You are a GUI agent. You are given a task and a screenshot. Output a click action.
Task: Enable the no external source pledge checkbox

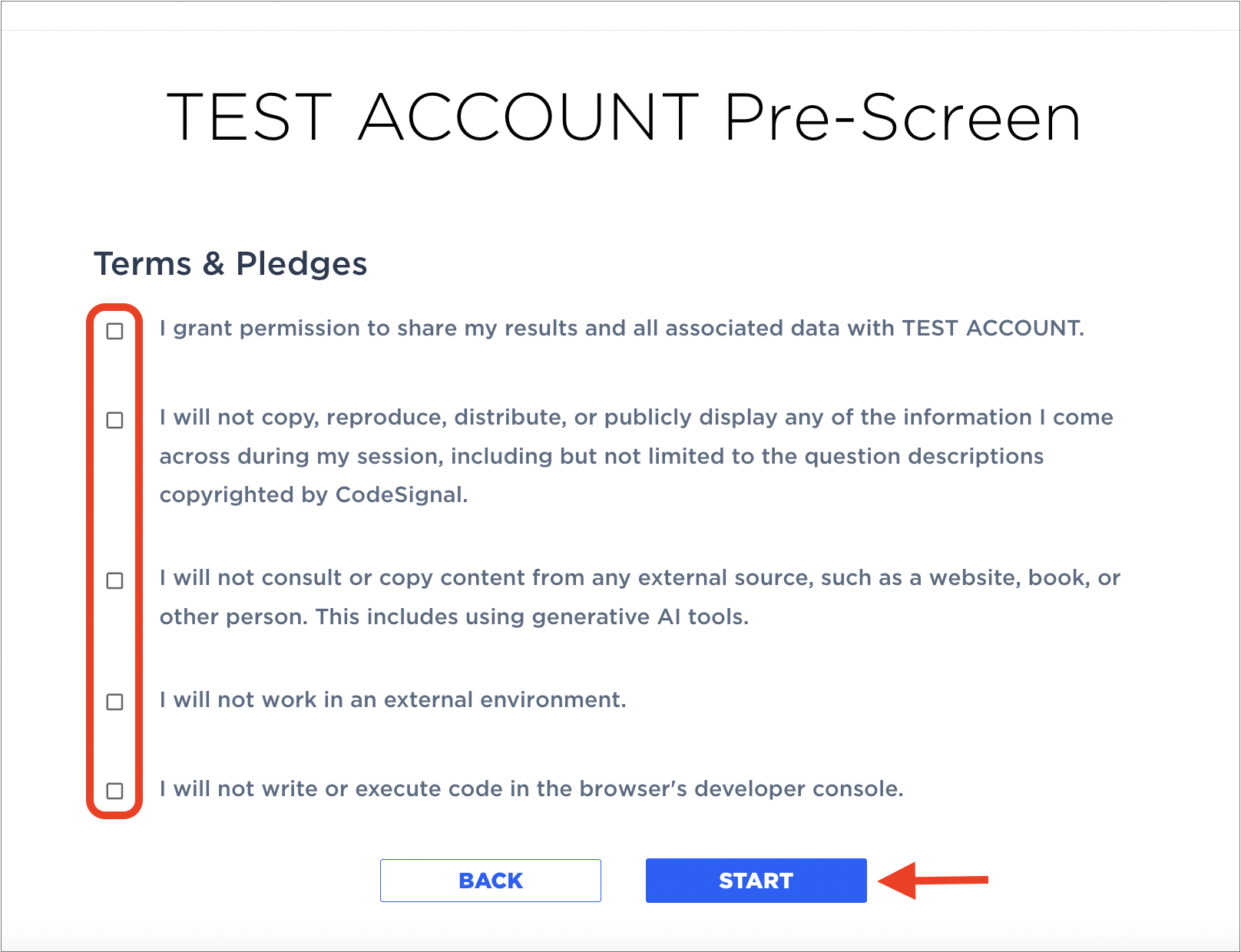114,580
